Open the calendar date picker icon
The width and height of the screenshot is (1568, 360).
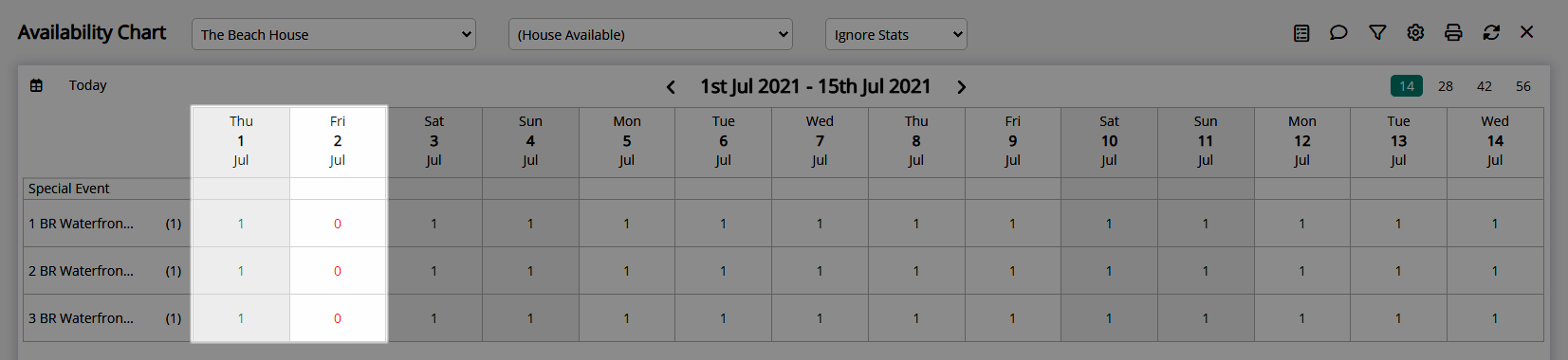coord(36,85)
